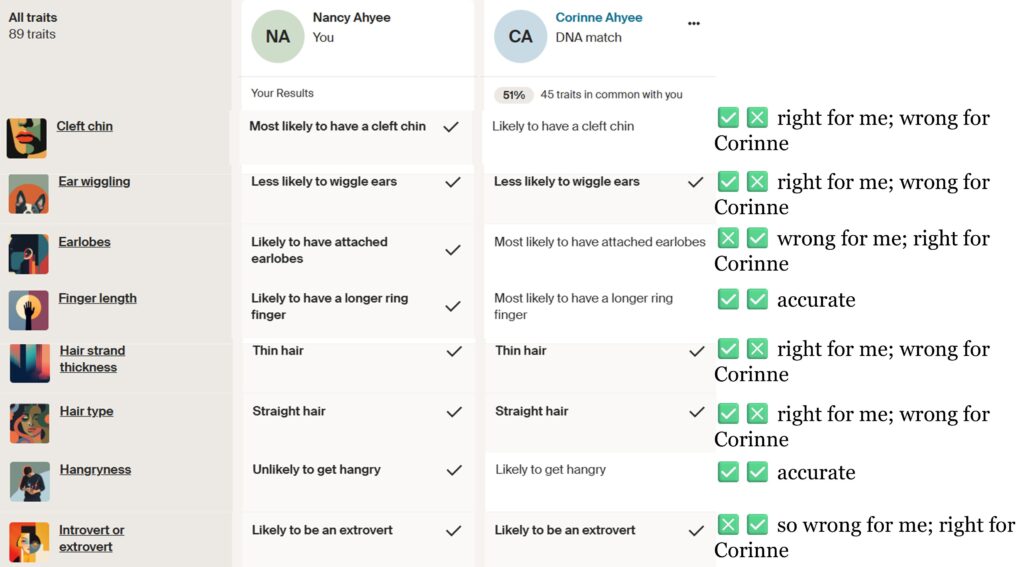
Task: Open the Introvert or extrovert icon
Action: (x=29, y=542)
